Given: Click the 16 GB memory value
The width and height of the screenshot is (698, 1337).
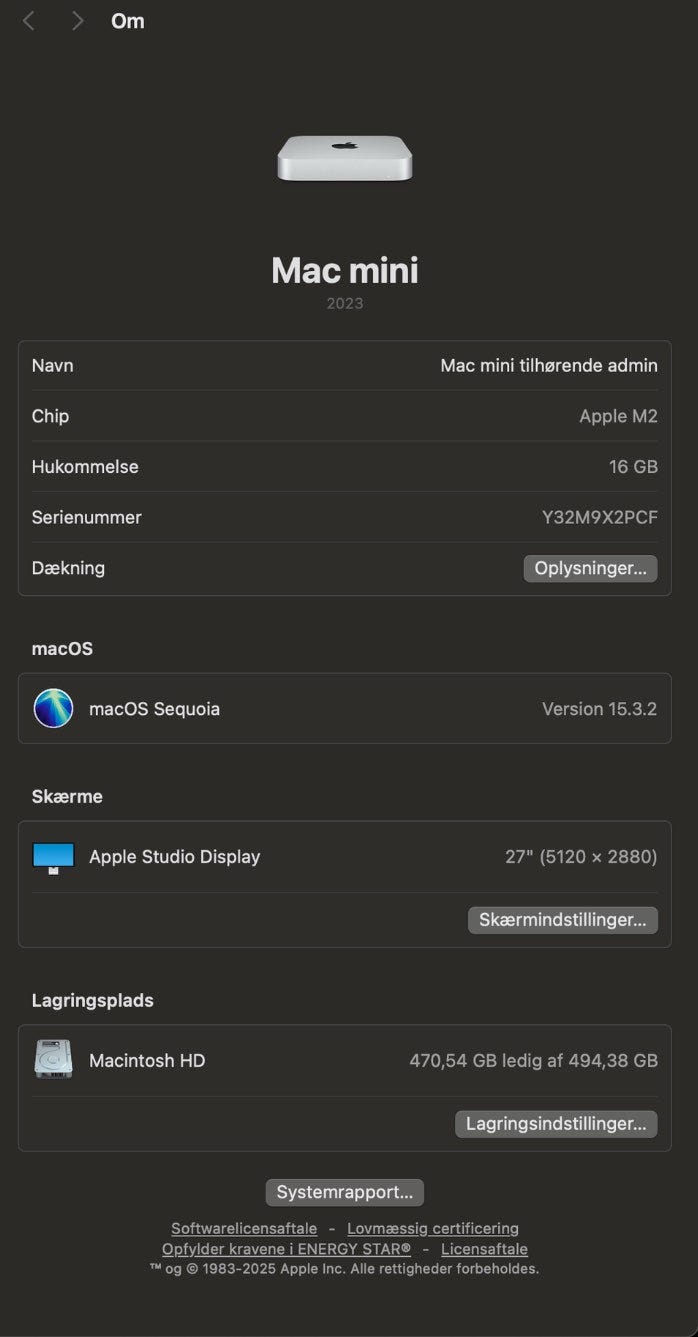Looking at the screenshot, I should (x=634, y=467).
